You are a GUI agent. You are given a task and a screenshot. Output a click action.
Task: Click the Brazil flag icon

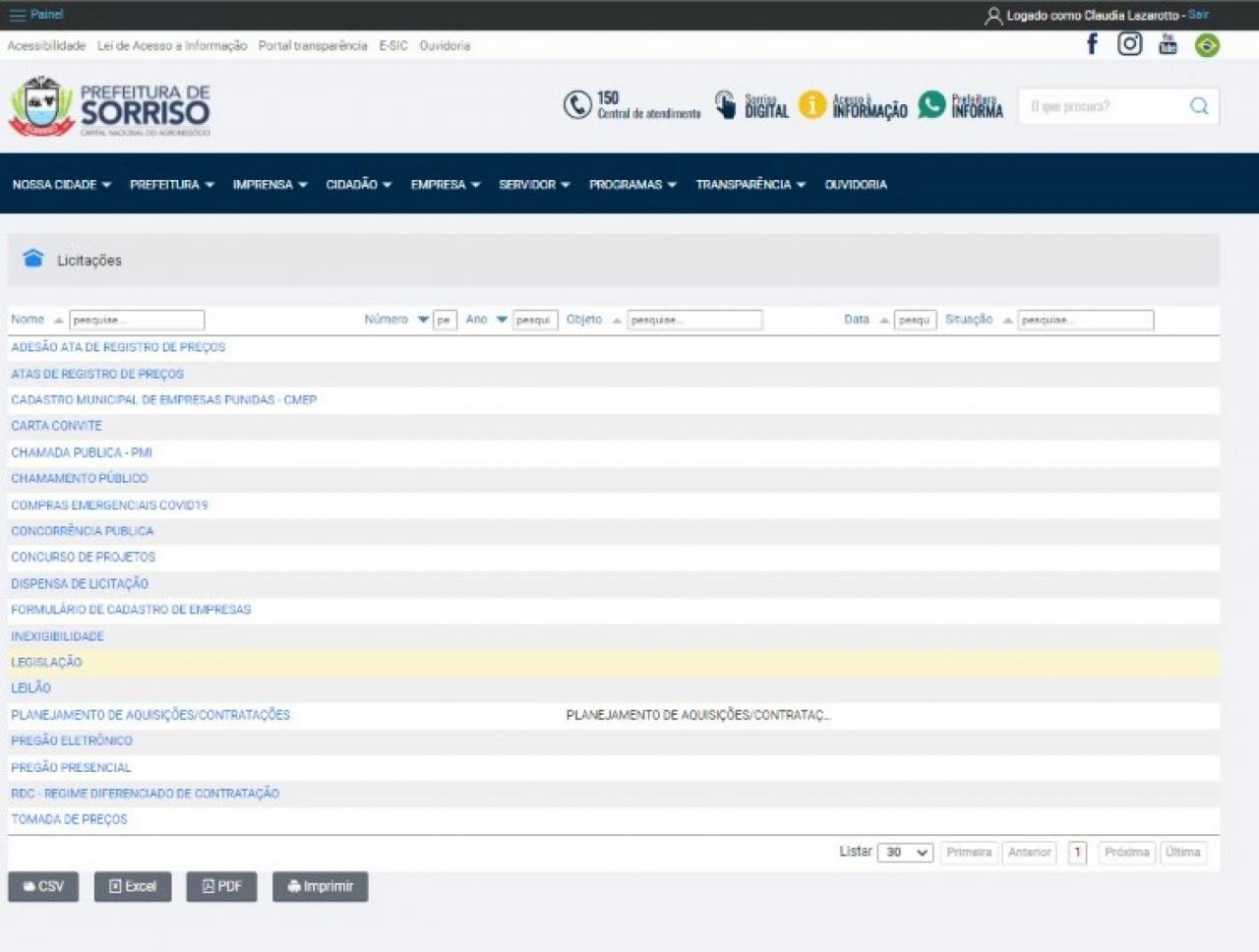(x=1207, y=45)
